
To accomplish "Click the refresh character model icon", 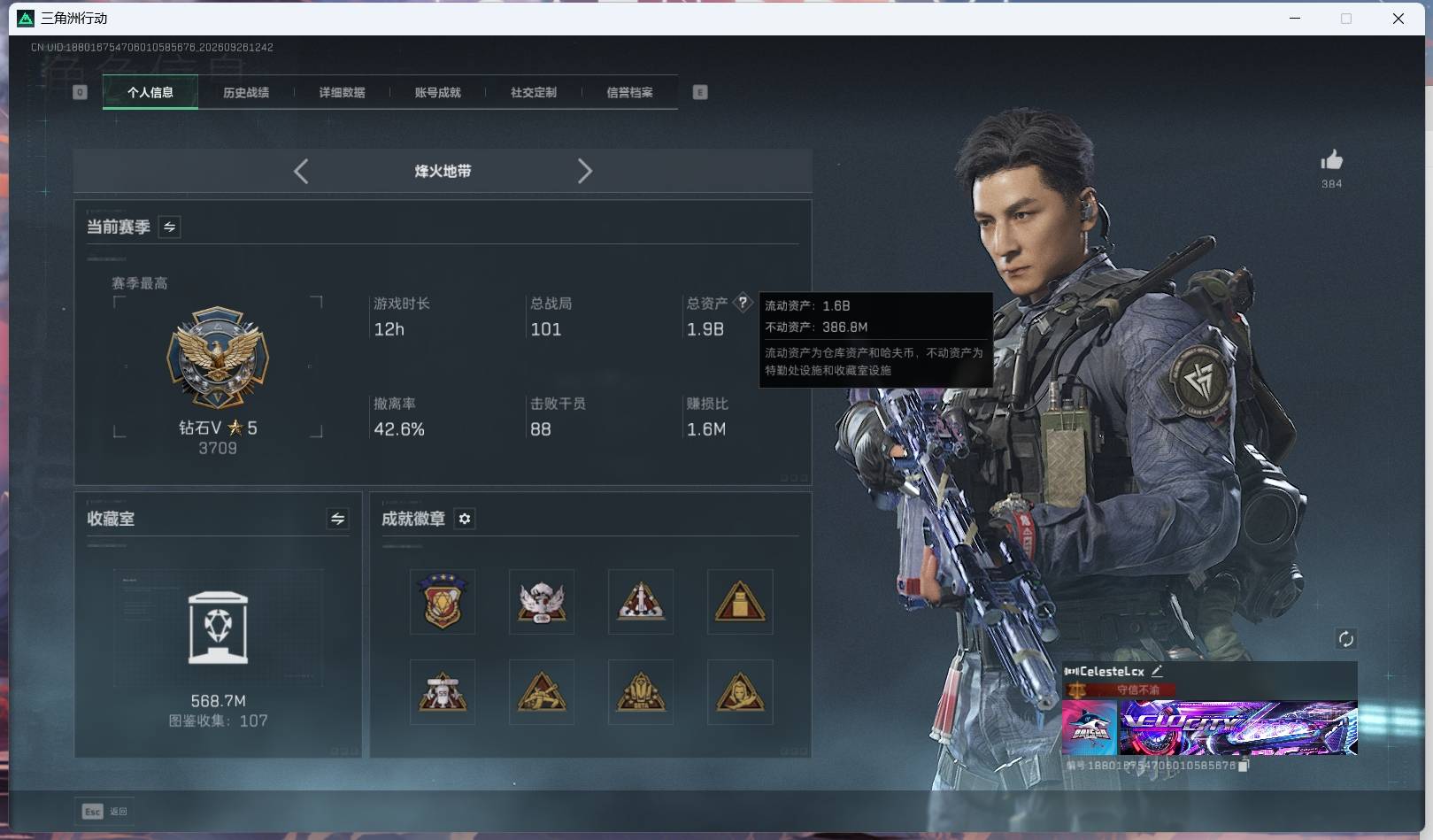I will click(x=1345, y=639).
